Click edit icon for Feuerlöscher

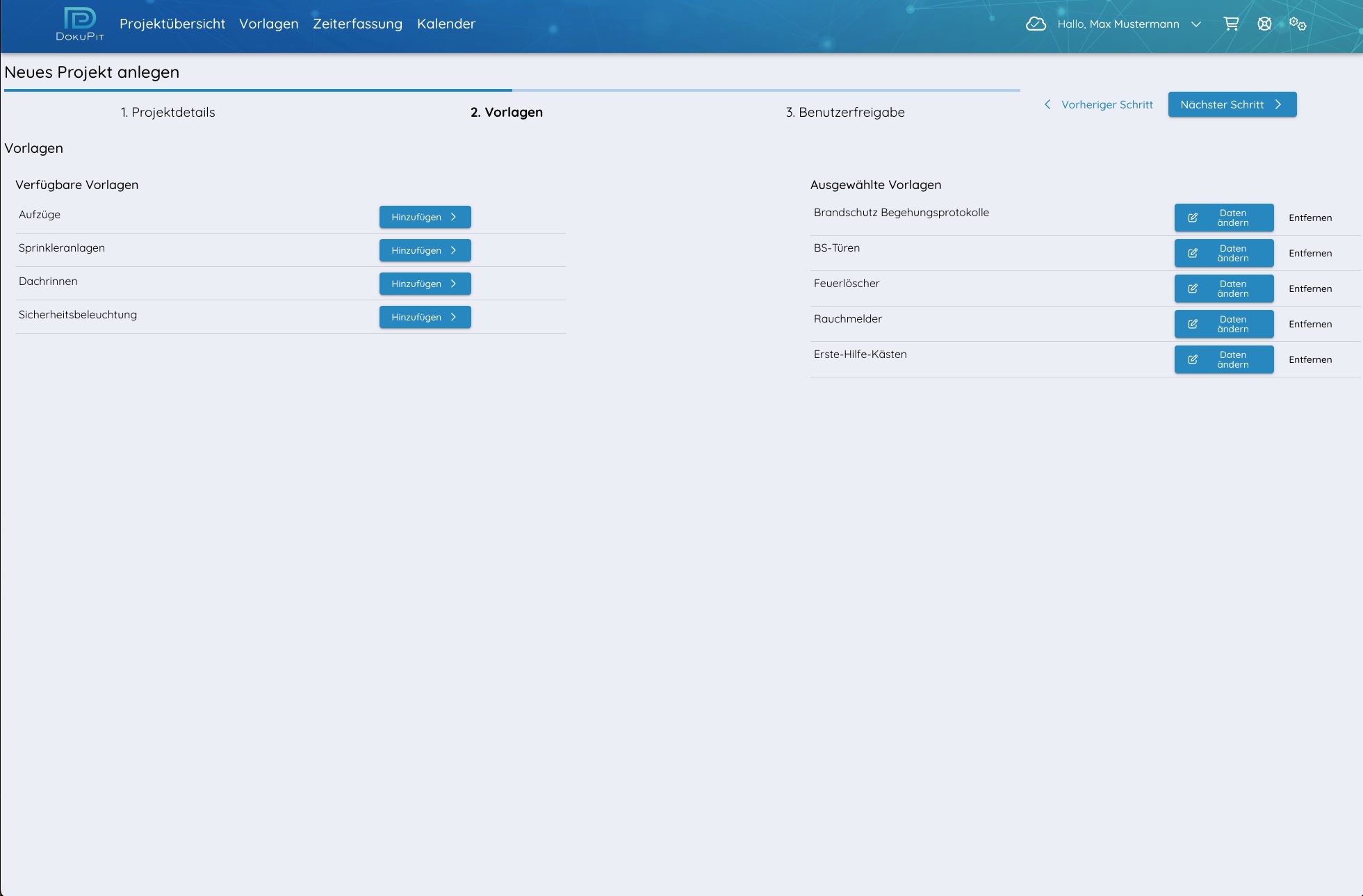click(1193, 288)
